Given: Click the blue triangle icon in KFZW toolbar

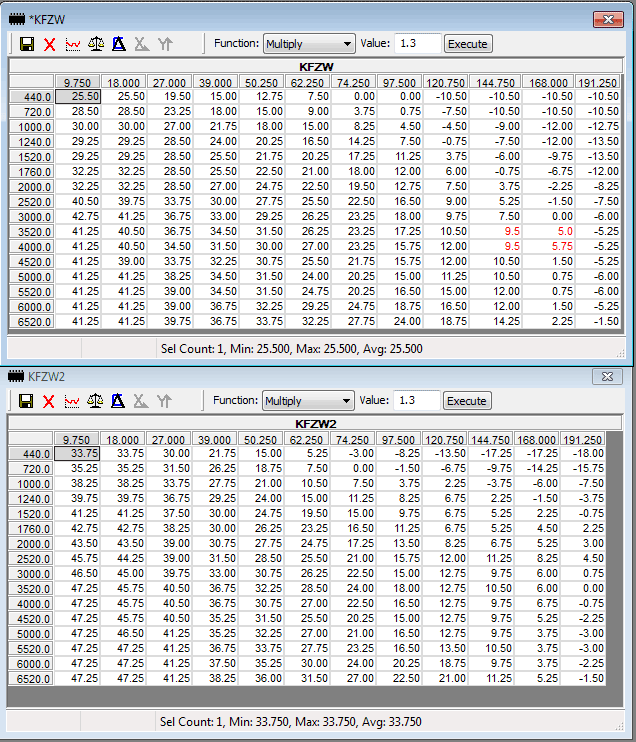Looking at the screenshot, I should pos(119,44).
